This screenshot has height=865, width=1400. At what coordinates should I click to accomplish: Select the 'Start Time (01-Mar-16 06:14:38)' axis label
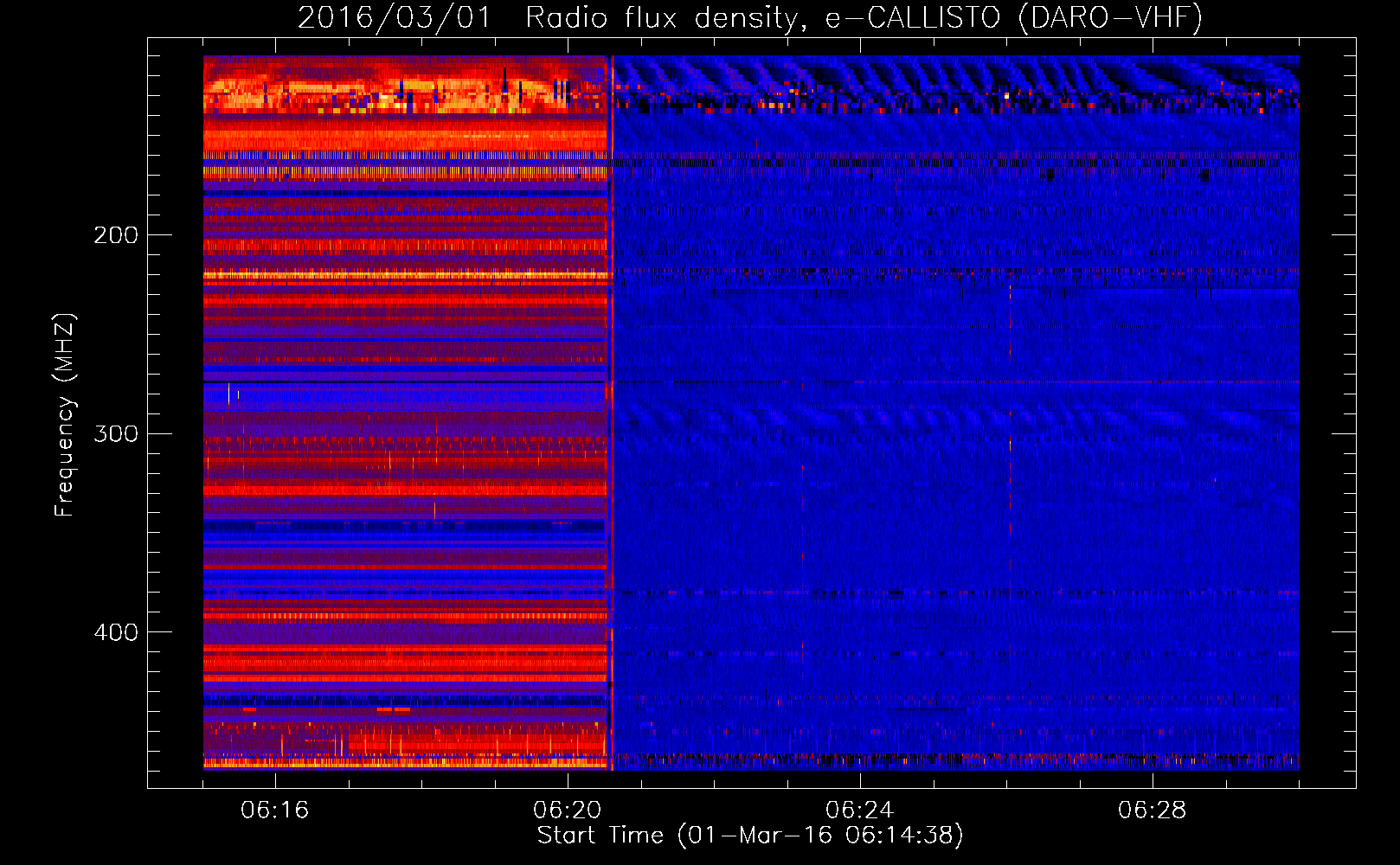pyautogui.click(x=750, y=836)
